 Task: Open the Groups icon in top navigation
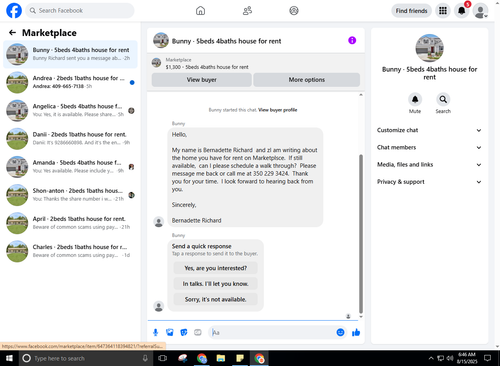294,11
